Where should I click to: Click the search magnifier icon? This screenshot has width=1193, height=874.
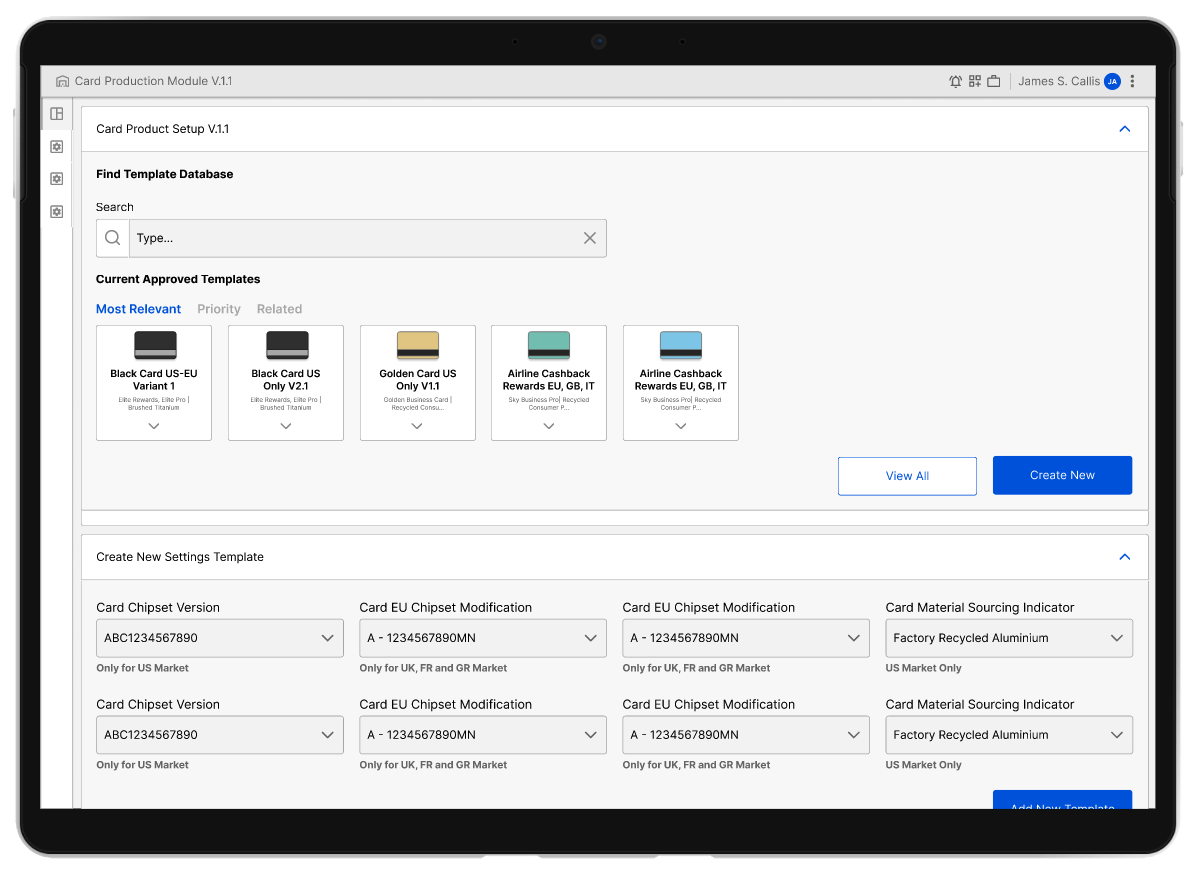click(113, 238)
